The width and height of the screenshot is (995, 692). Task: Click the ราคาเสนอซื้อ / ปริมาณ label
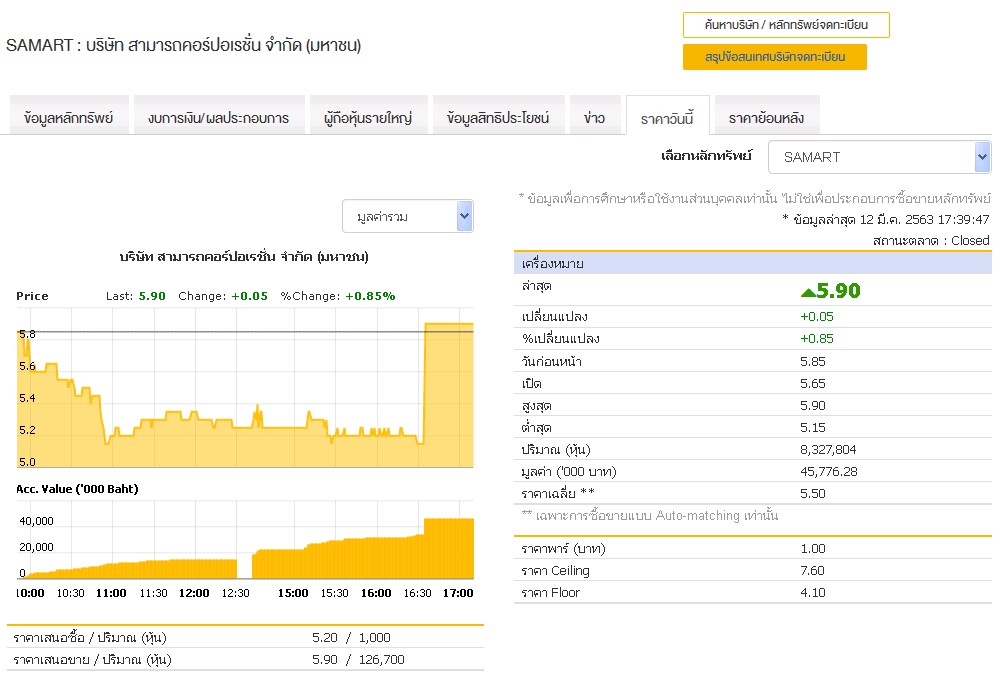click(89, 637)
